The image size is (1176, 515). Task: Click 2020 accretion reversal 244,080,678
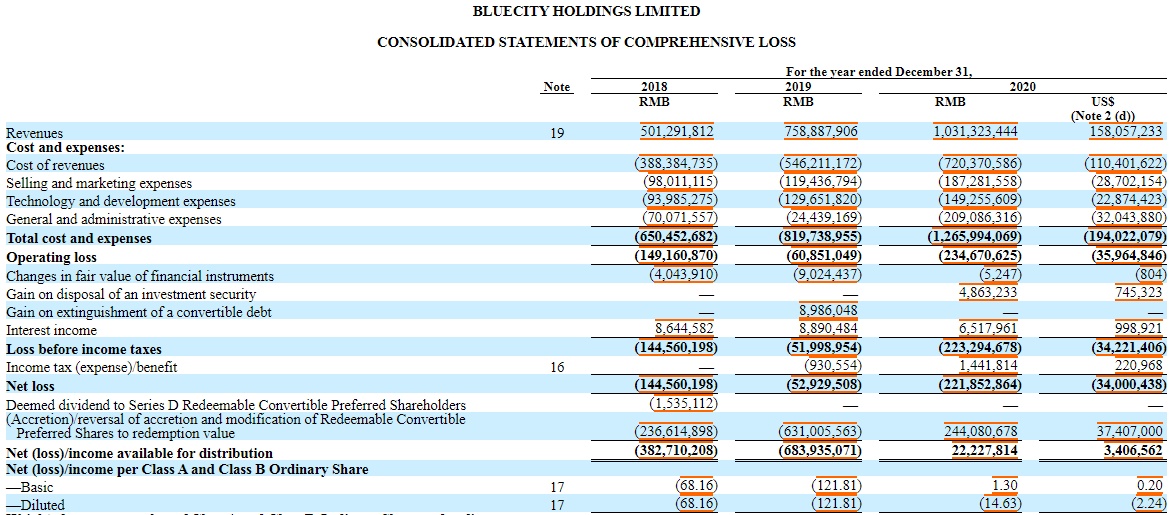tap(980, 433)
